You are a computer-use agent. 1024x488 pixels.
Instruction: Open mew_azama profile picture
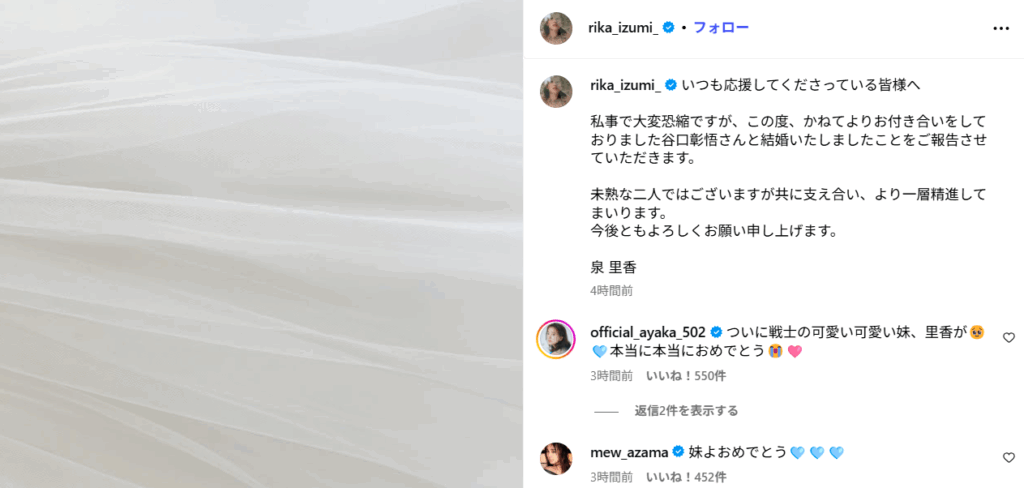coord(556,459)
